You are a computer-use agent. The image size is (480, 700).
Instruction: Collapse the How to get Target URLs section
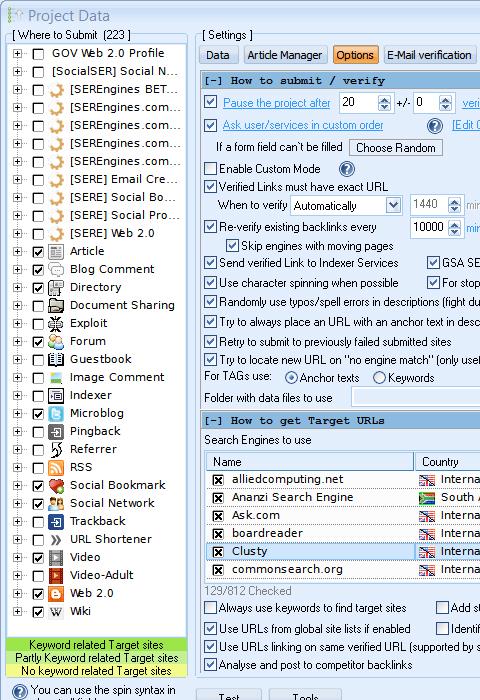point(213,421)
